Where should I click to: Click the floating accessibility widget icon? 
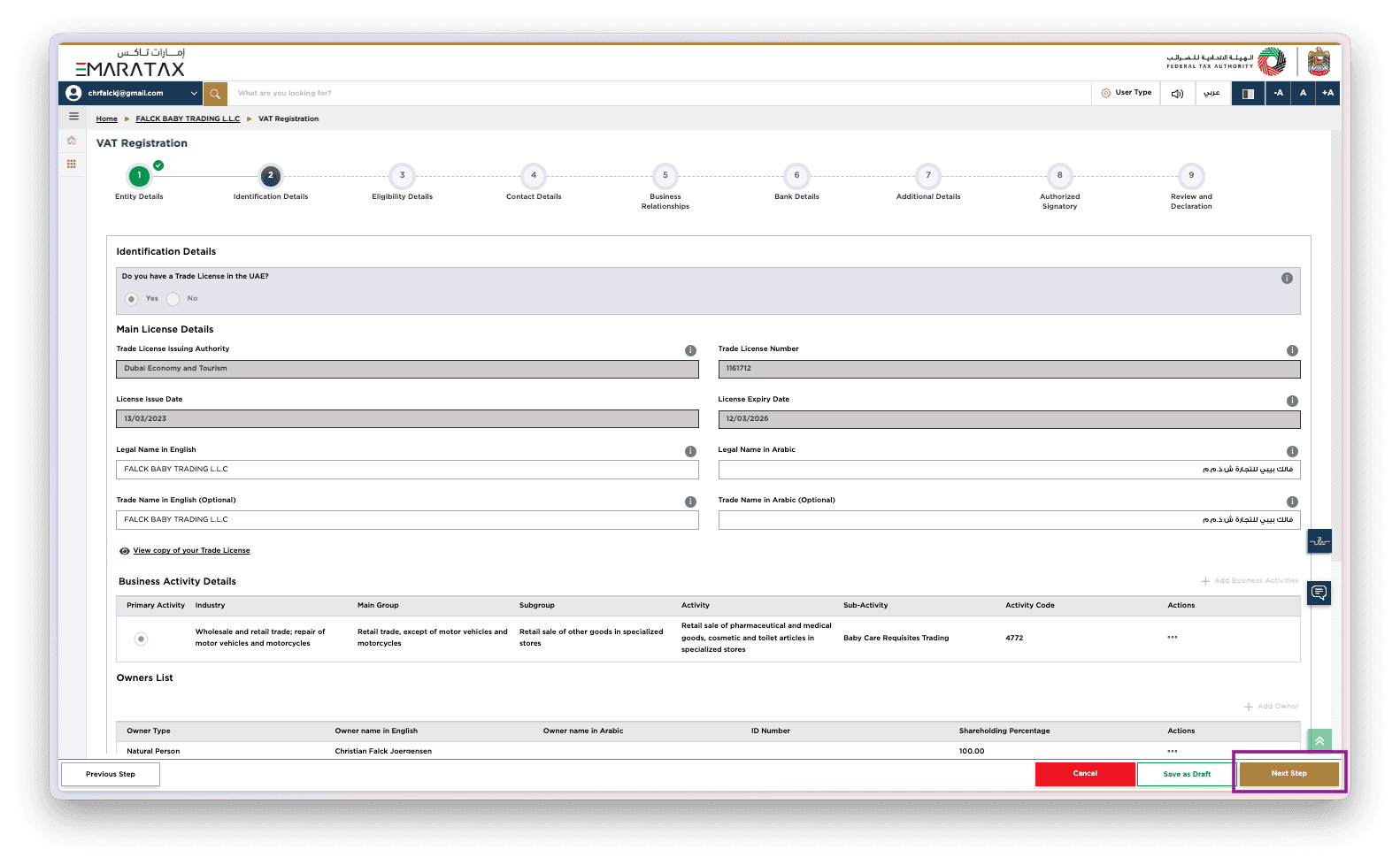pyautogui.click(x=1319, y=541)
